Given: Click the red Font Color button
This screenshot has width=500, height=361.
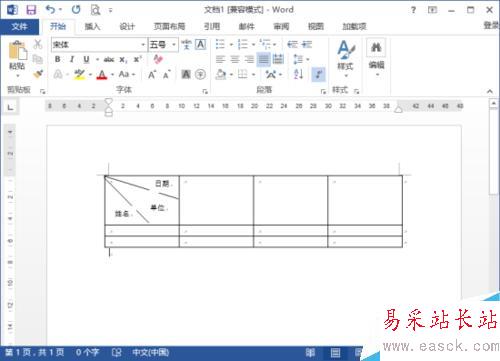Looking at the screenshot, I should point(102,74).
